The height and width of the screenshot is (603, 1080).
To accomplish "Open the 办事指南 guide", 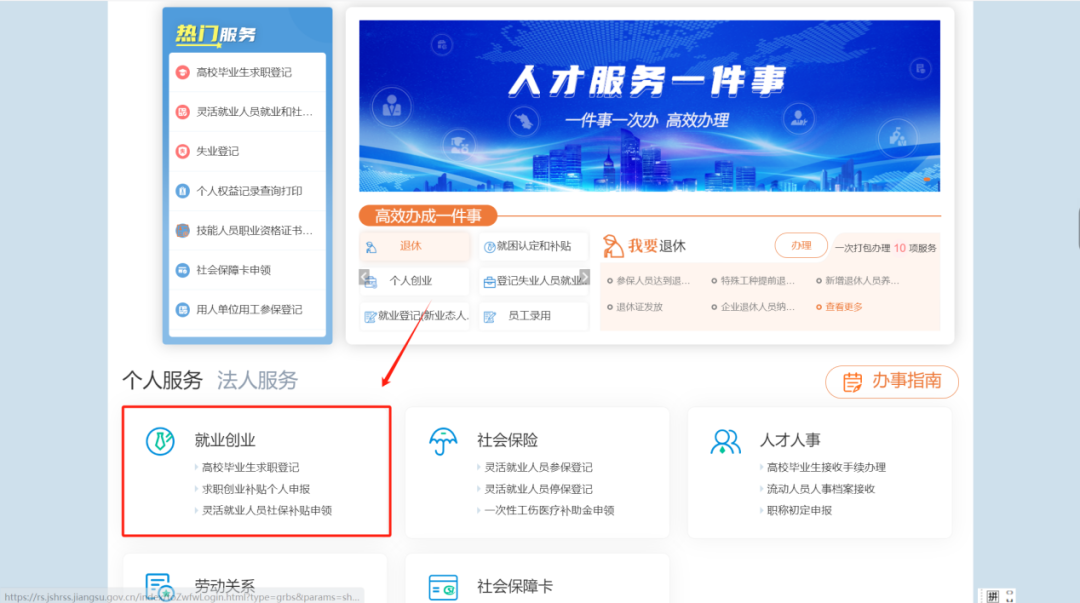I will coord(891,382).
